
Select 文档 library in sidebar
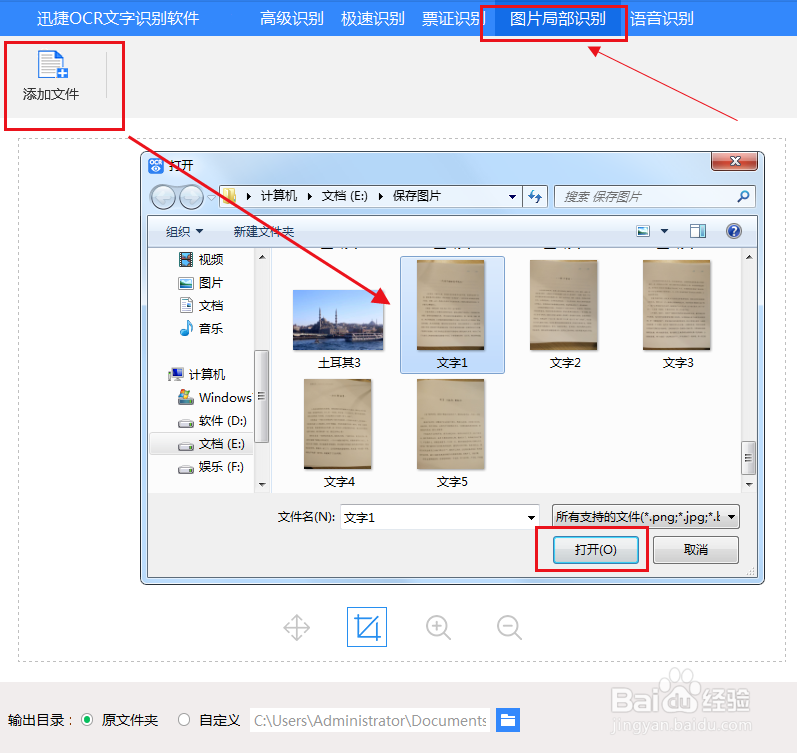tap(201, 306)
